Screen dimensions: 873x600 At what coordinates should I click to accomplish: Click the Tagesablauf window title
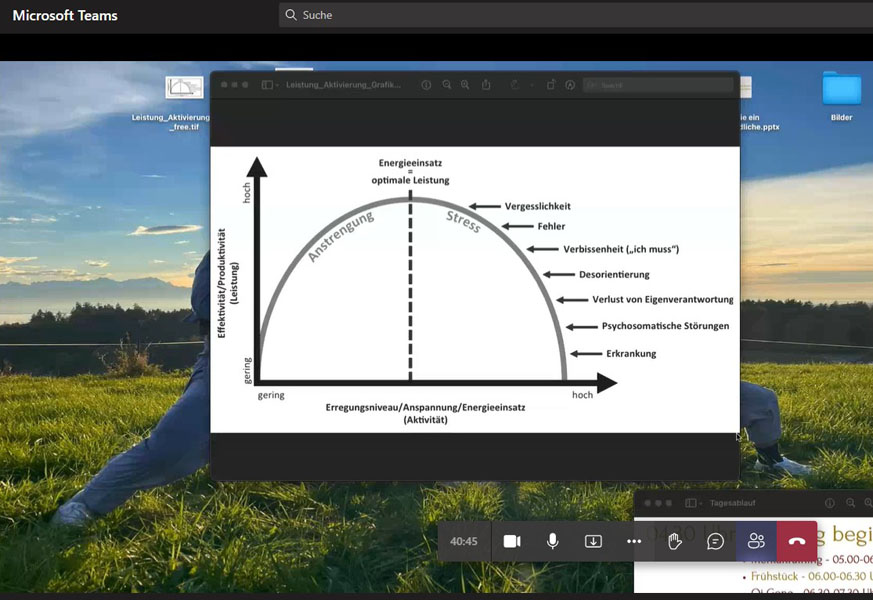[x=732, y=503]
